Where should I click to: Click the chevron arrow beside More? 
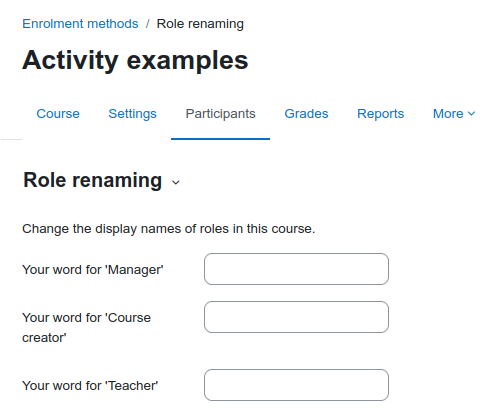[x=471, y=114]
